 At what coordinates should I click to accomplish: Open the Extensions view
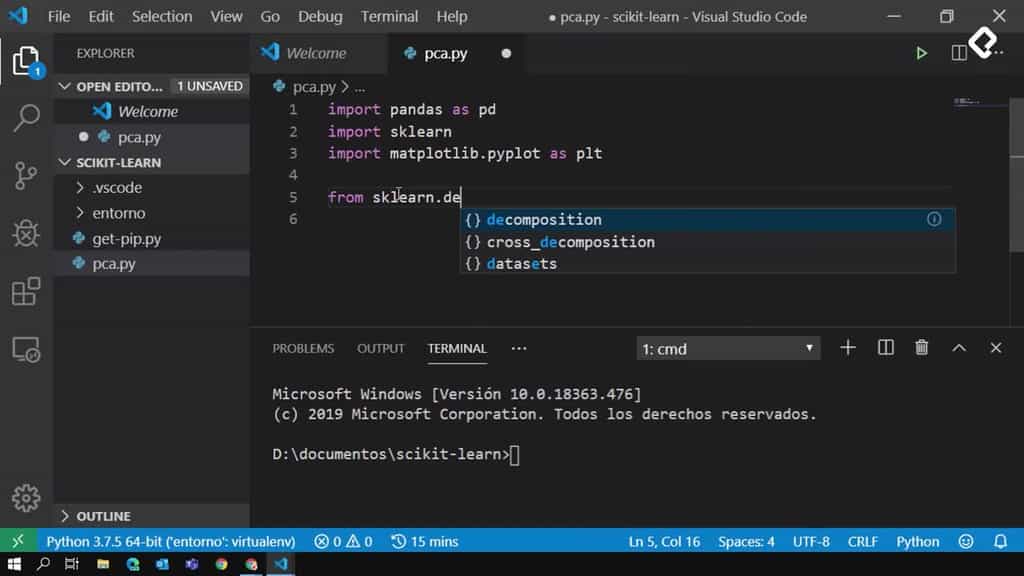26,290
